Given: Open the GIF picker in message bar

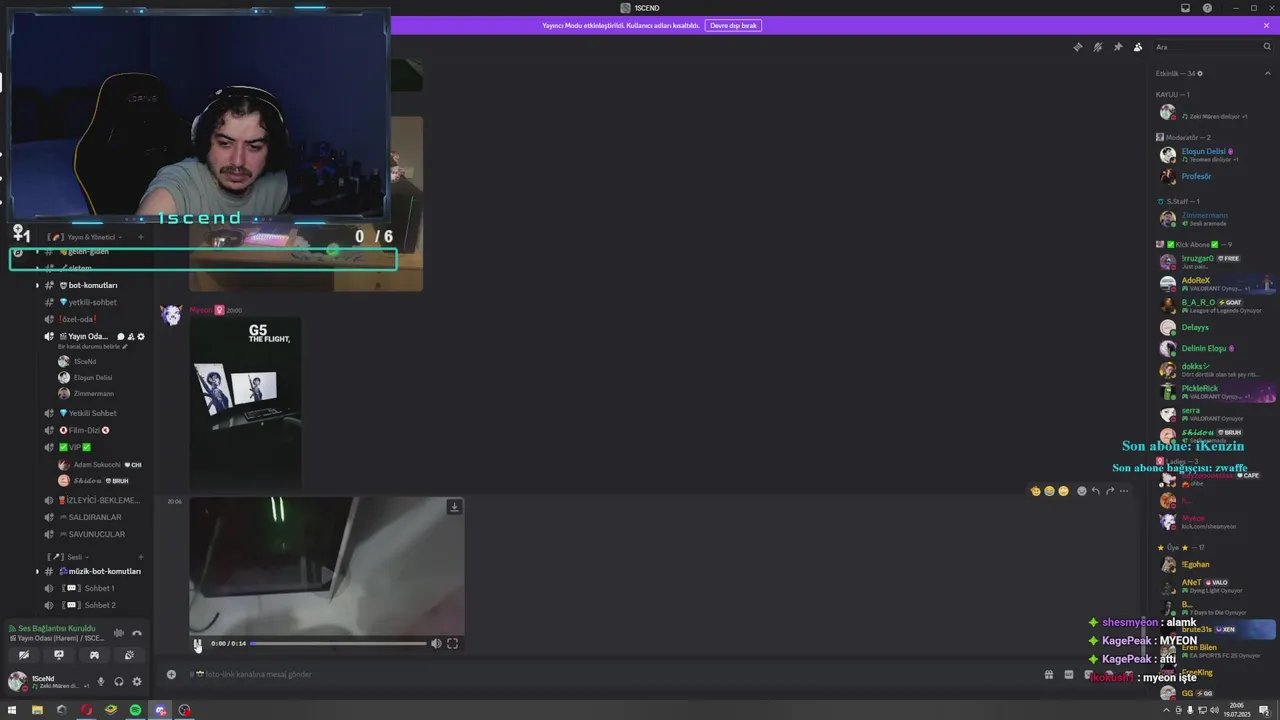Looking at the screenshot, I should tap(1068, 675).
